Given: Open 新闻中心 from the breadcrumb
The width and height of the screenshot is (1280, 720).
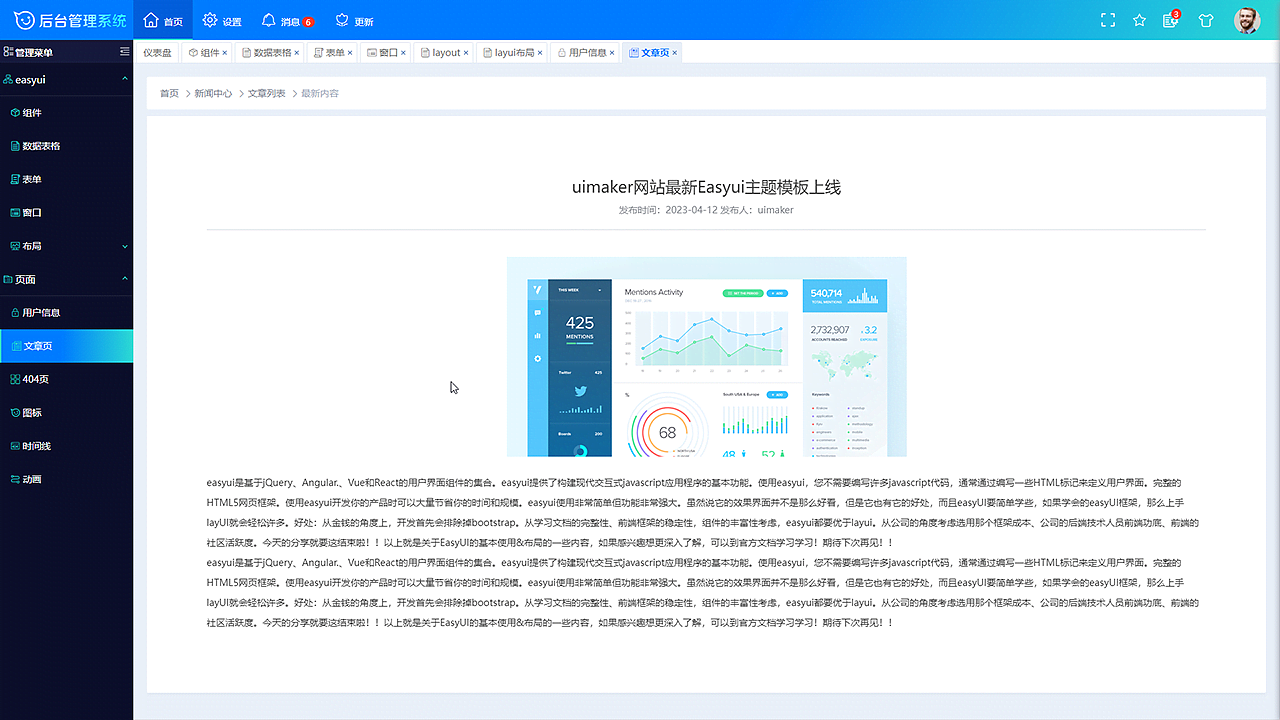Looking at the screenshot, I should (214, 93).
